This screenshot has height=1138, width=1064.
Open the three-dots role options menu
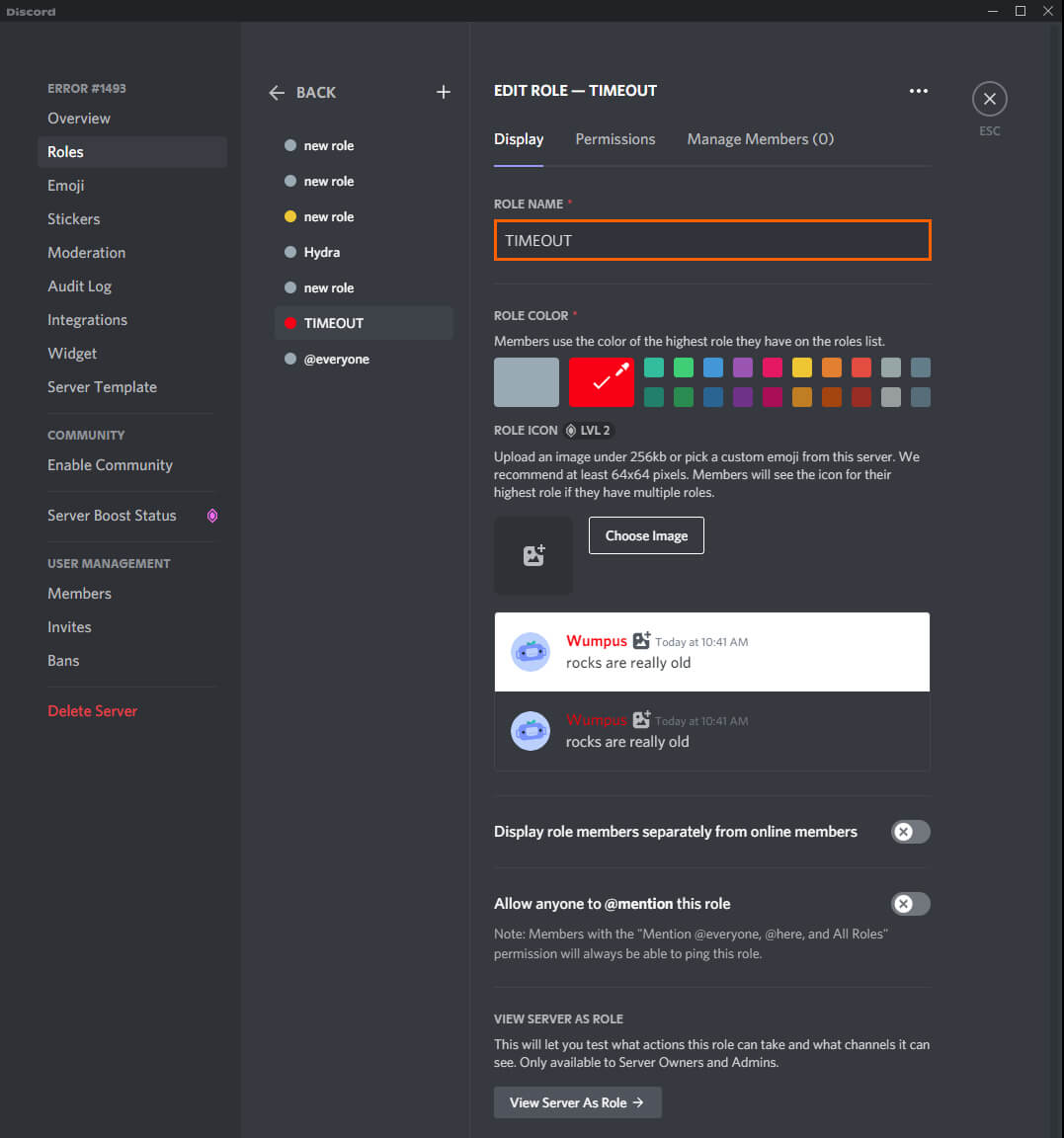[x=918, y=91]
